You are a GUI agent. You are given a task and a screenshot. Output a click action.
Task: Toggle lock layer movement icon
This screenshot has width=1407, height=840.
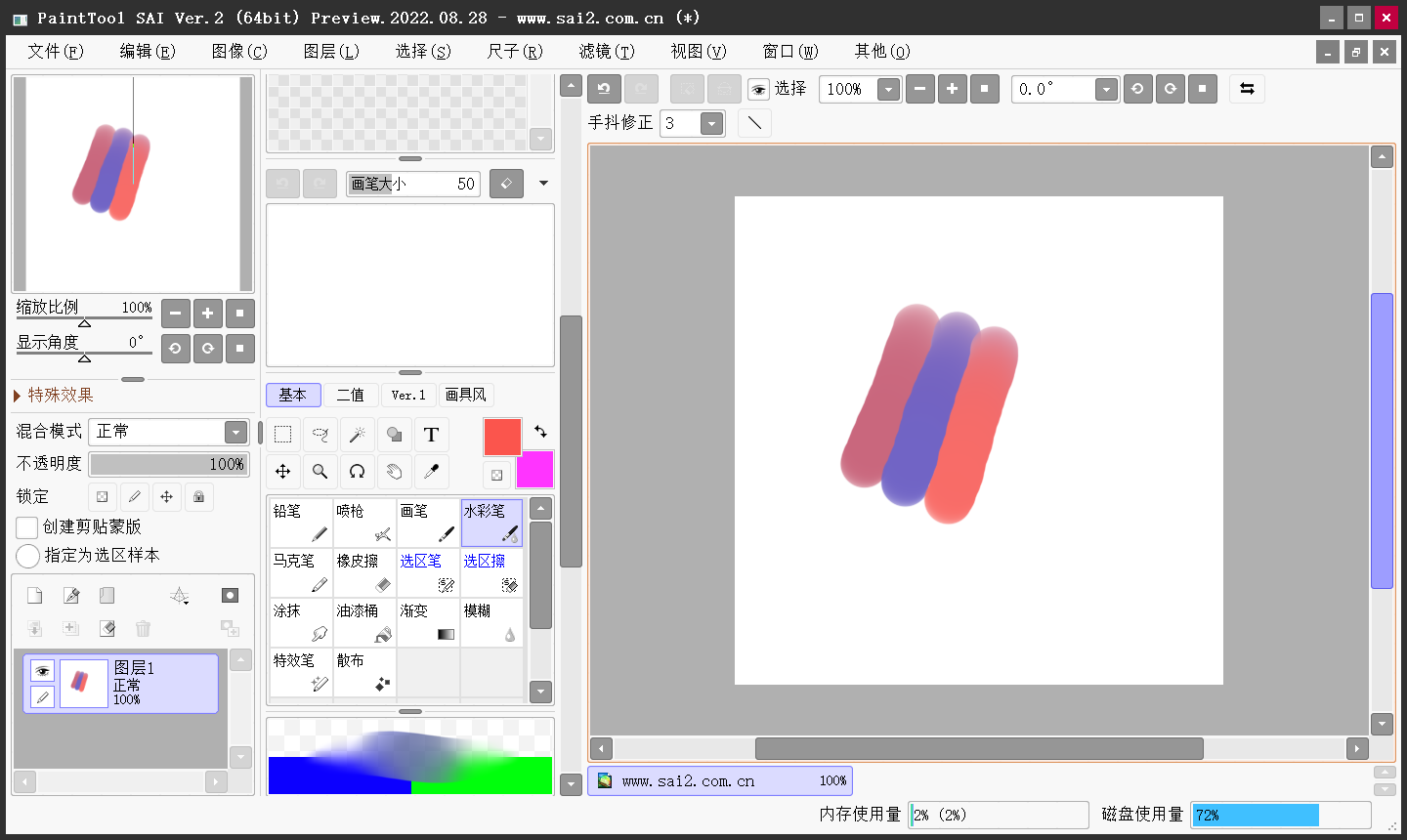pos(167,497)
